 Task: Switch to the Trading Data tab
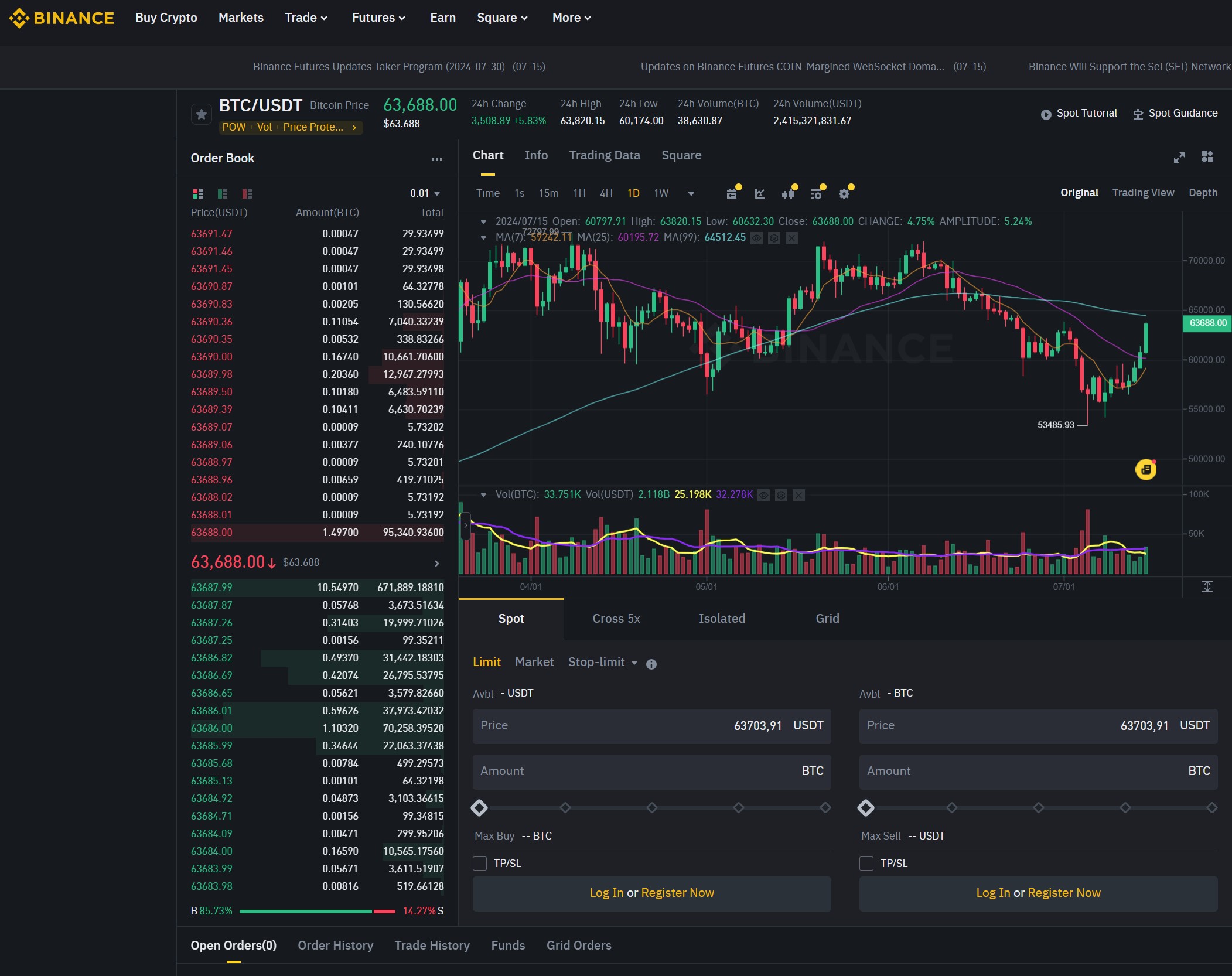(x=605, y=155)
